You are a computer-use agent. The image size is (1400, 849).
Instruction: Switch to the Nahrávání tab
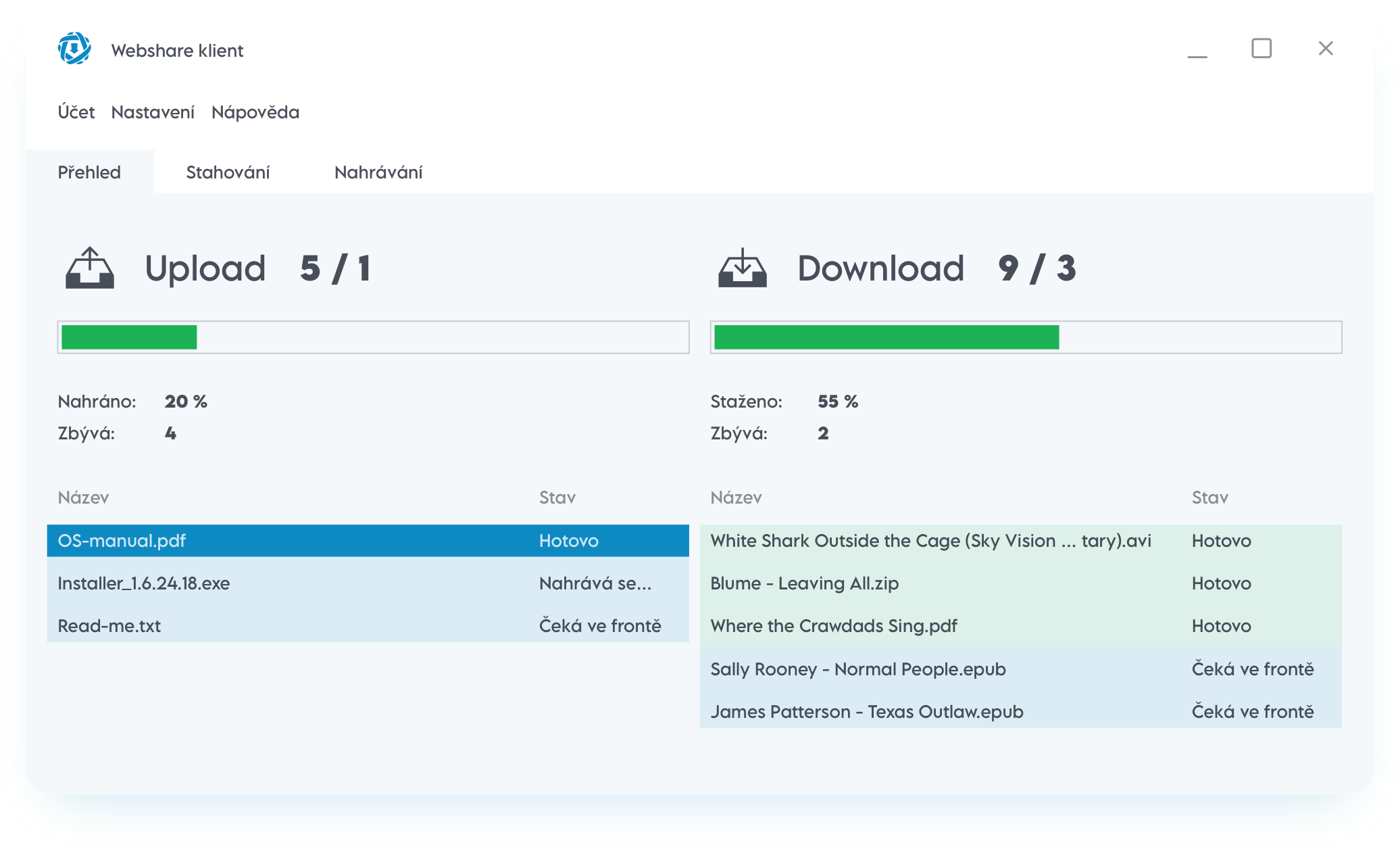pyautogui.click(x=378, y=172)
